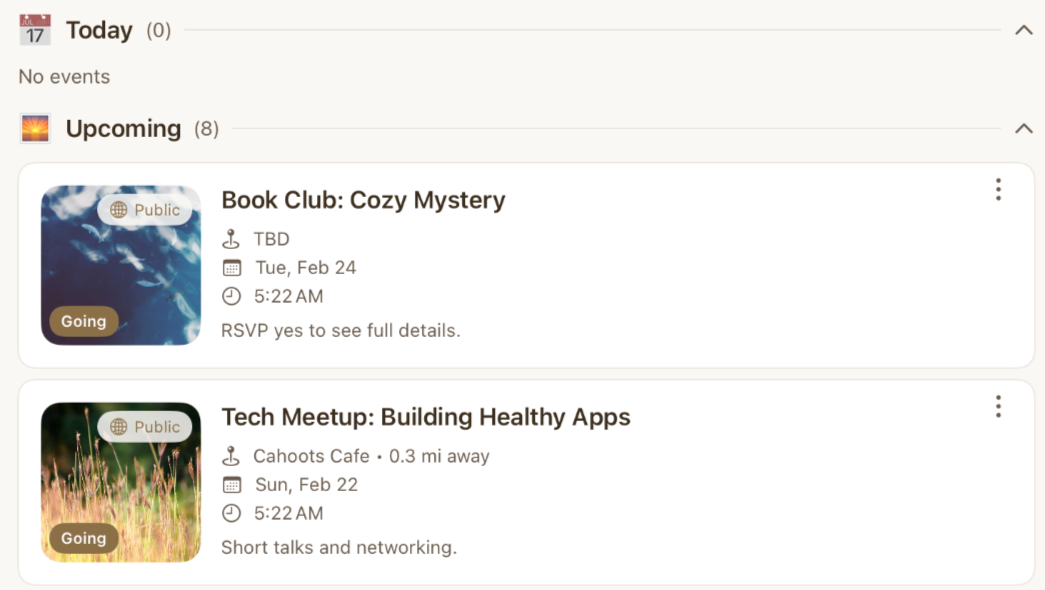Click the globe icon on Book Club's Public badge

point(118,209)
